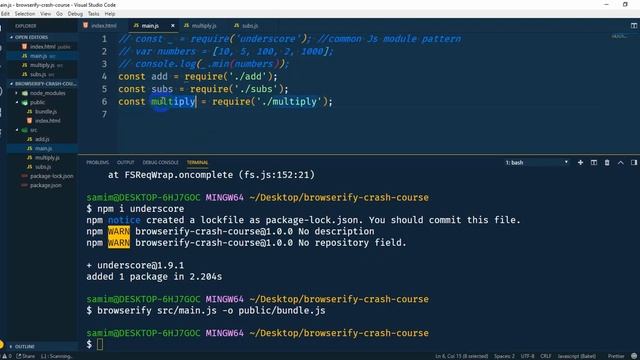Select the TERMINAL panel tab
This screenshot has height=360, width=640.
point(198,162)
